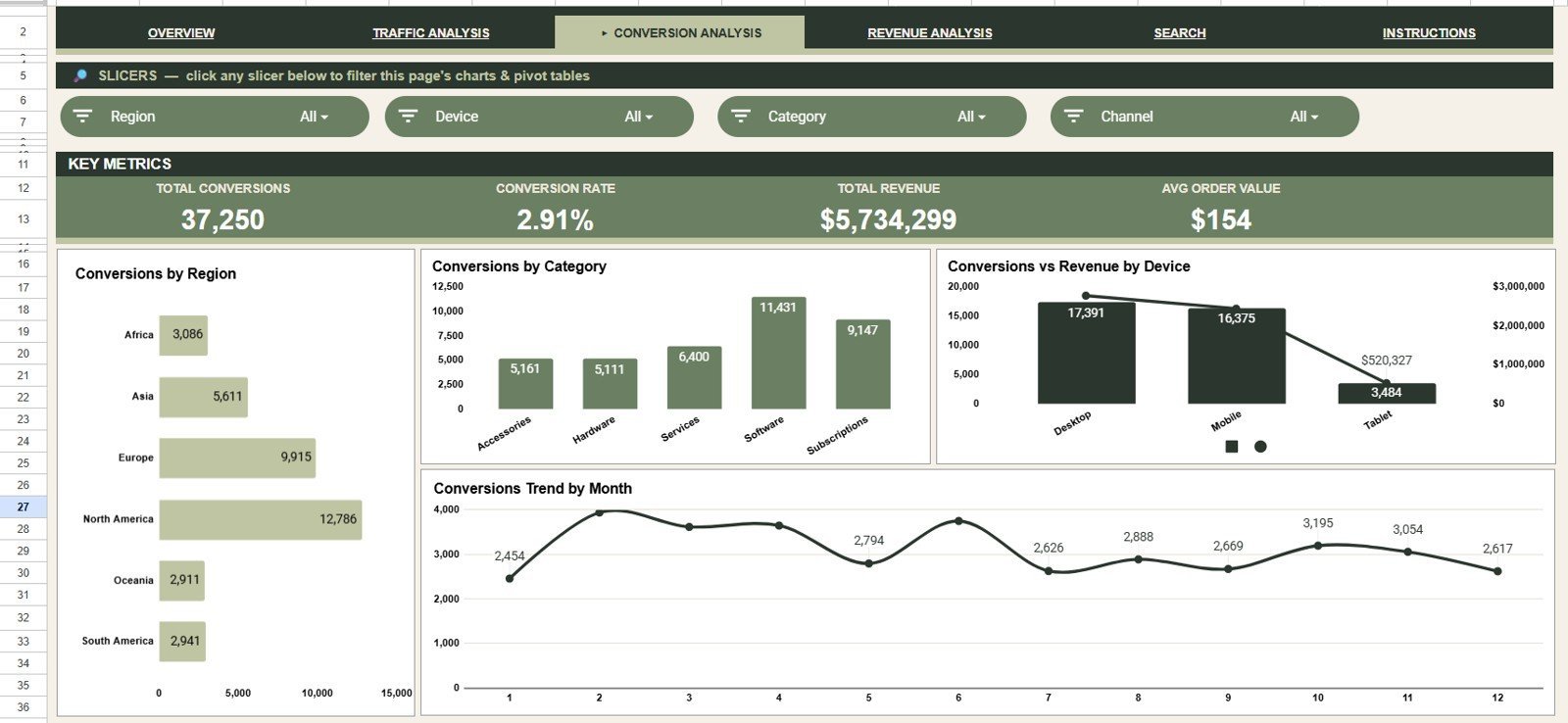Click the Mobile bar showing 16,375

pyautogui.click(x=1237, y=356)
